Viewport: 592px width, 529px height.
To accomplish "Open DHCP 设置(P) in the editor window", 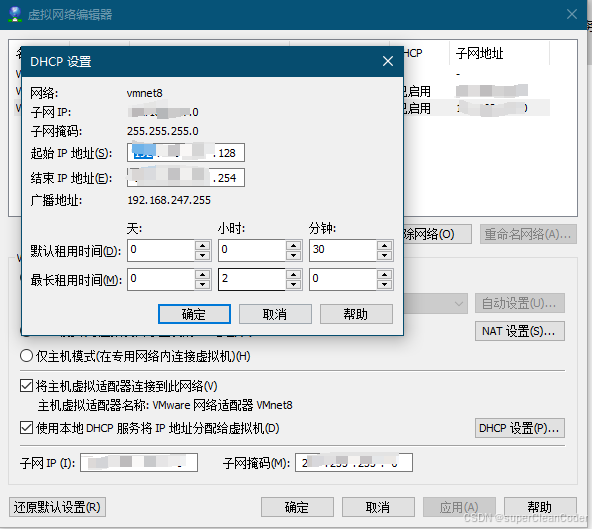I will [x=520, y=428].
